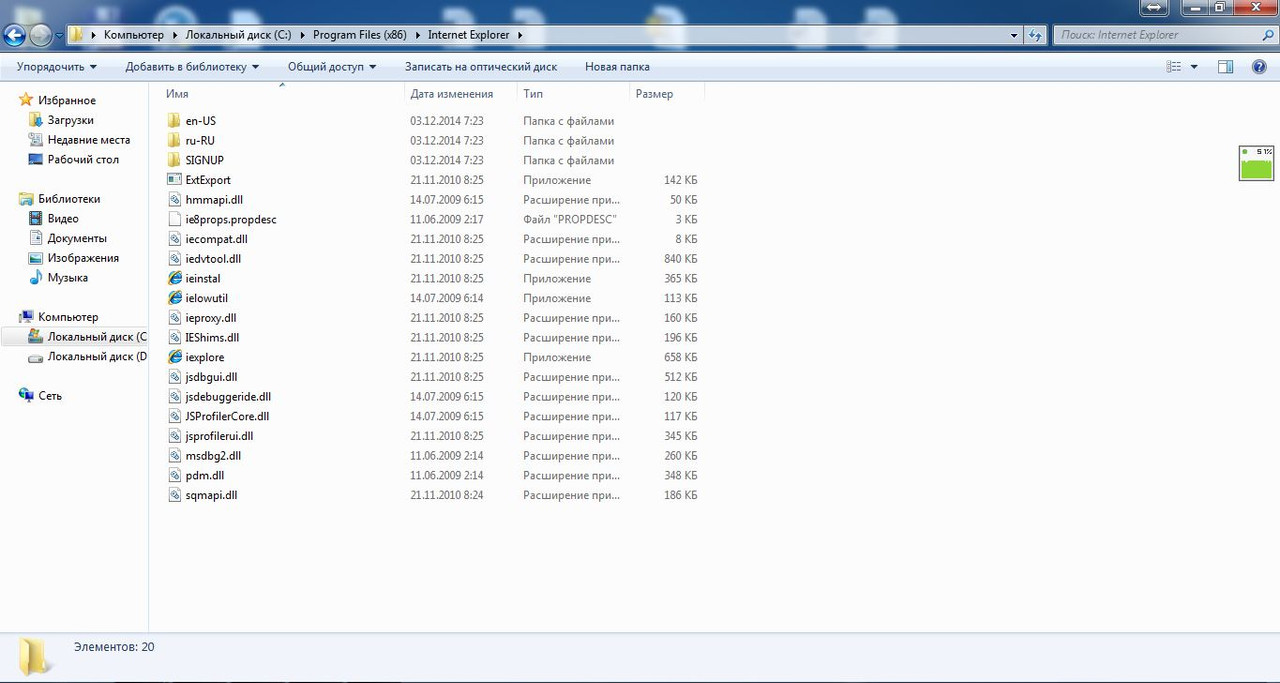Select the jsdebuggeride.dll file icon
The image size is (1280, 683).
pos(175,396)
